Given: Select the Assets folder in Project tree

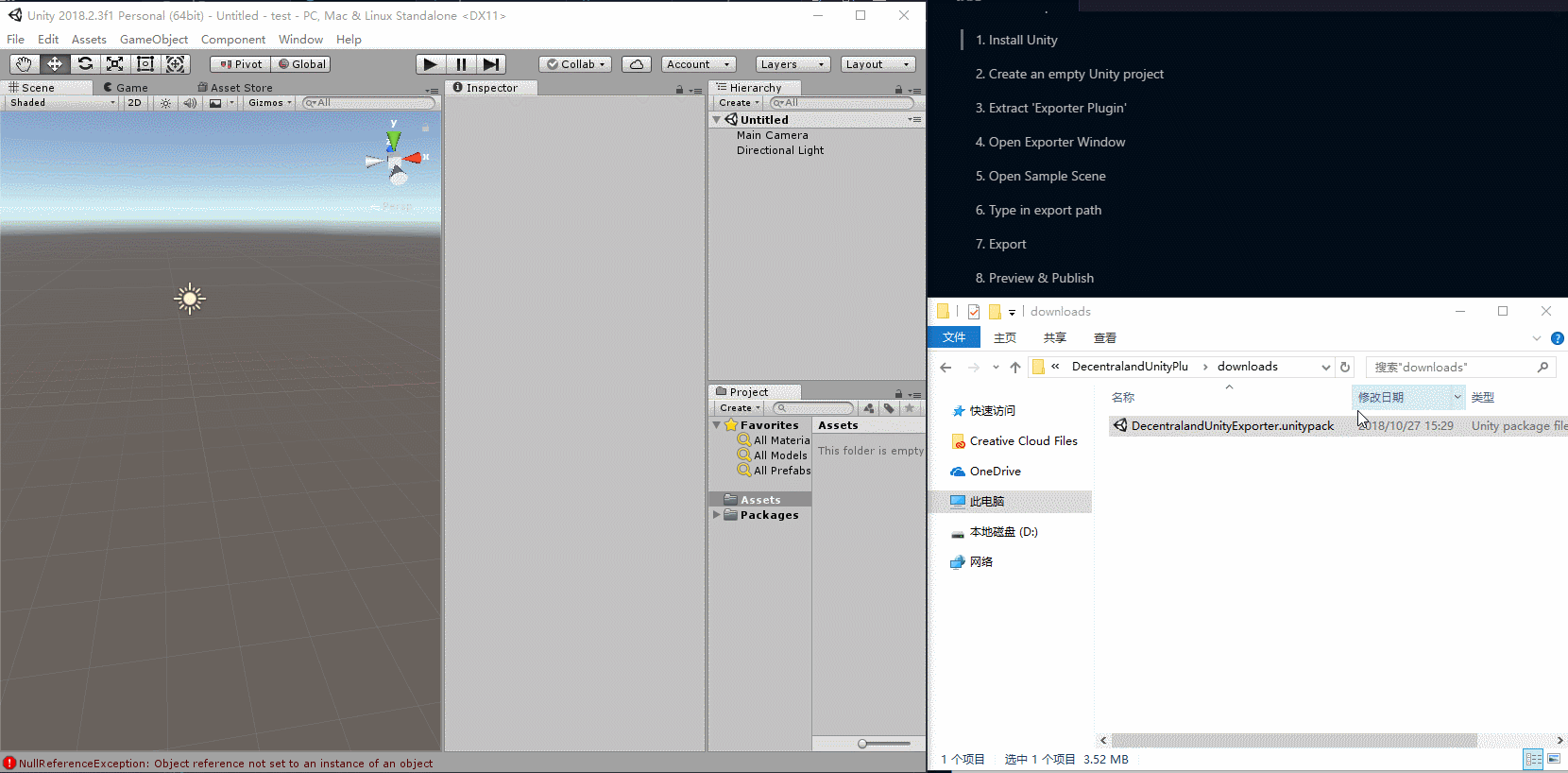Looking at the screenshot, I should (x=760, y=500).
